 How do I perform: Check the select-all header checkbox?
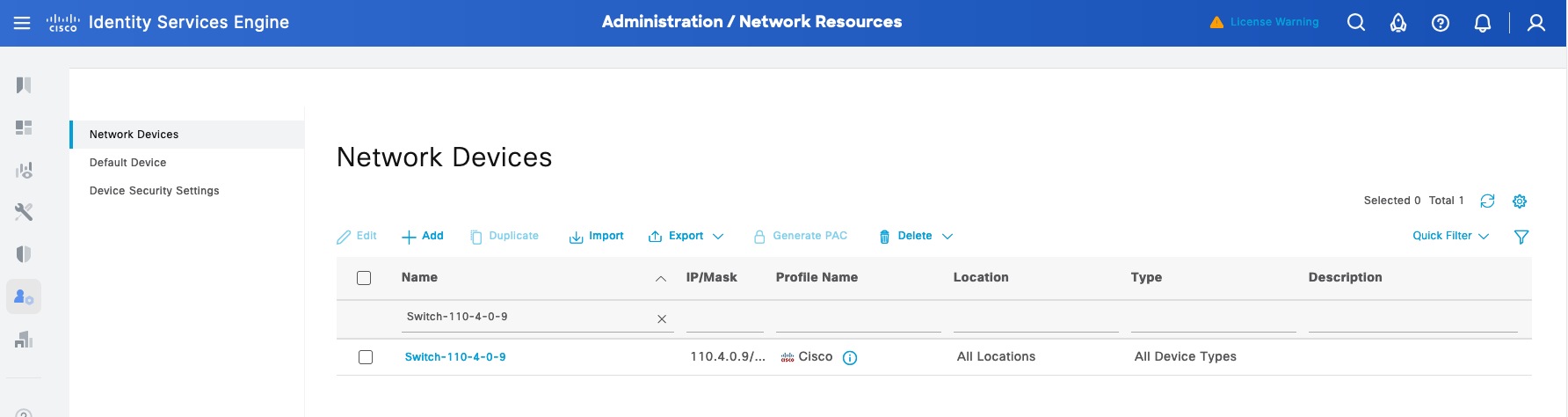[x=364, y=278]
